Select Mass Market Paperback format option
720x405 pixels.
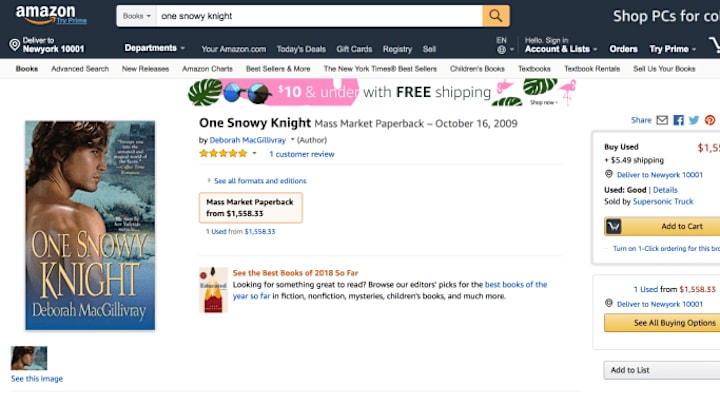tap(251, 208)
